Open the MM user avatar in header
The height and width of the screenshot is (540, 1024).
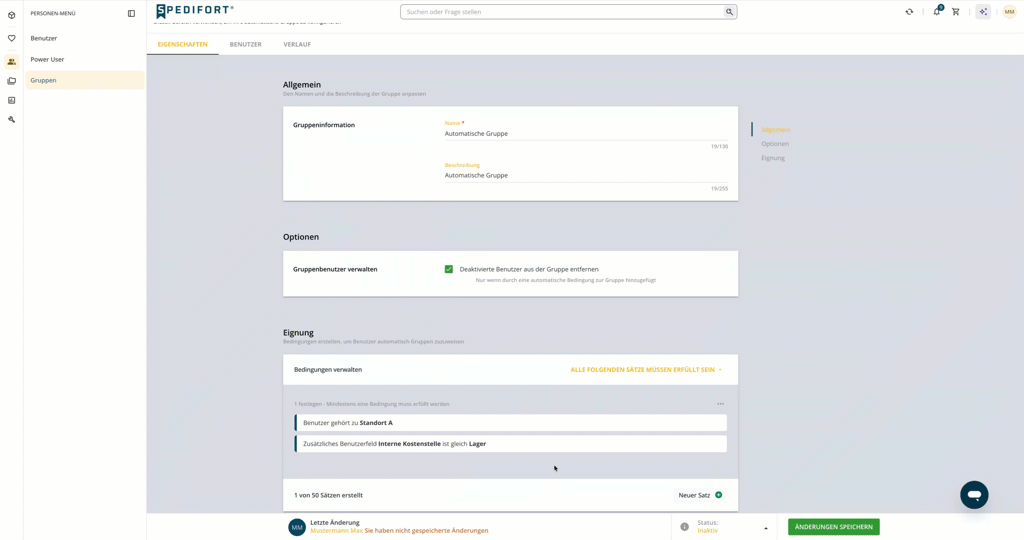click(x=1009, y=12)
